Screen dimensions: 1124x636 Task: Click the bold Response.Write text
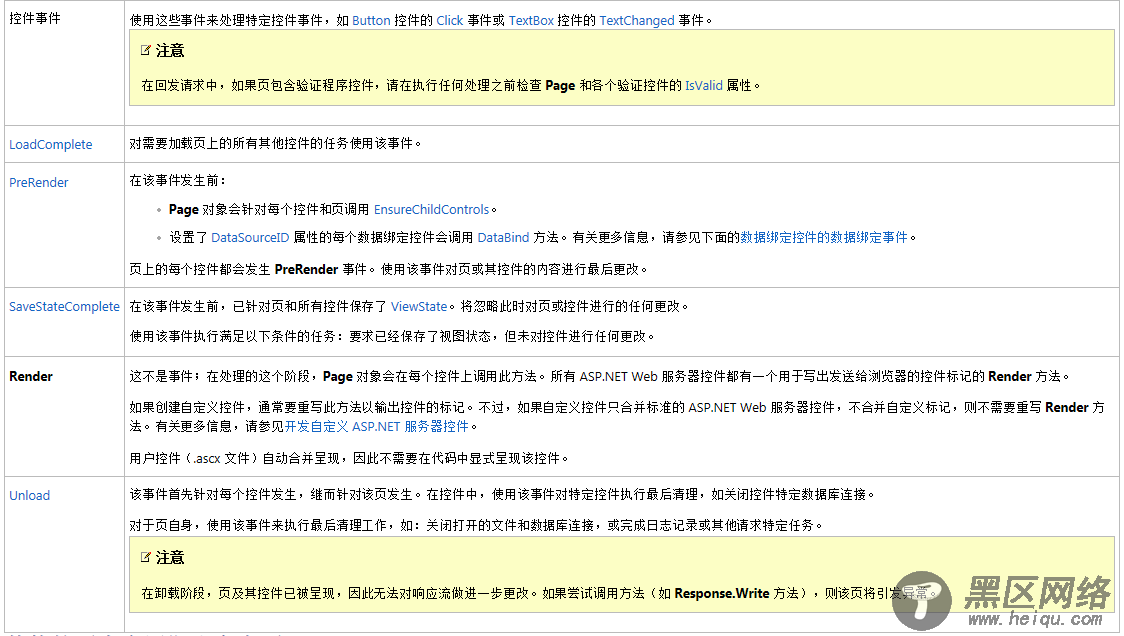(722, 593)
